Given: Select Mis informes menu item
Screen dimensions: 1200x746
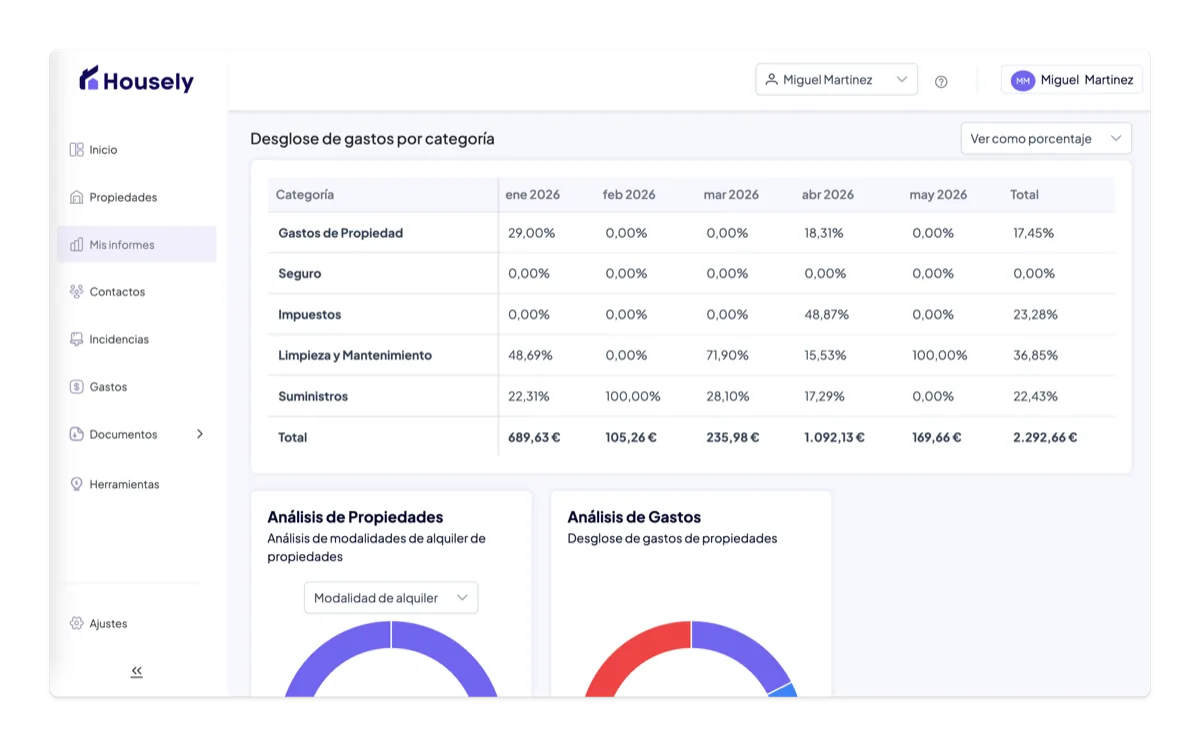Looking at the screenshot, I should [136, 244].
